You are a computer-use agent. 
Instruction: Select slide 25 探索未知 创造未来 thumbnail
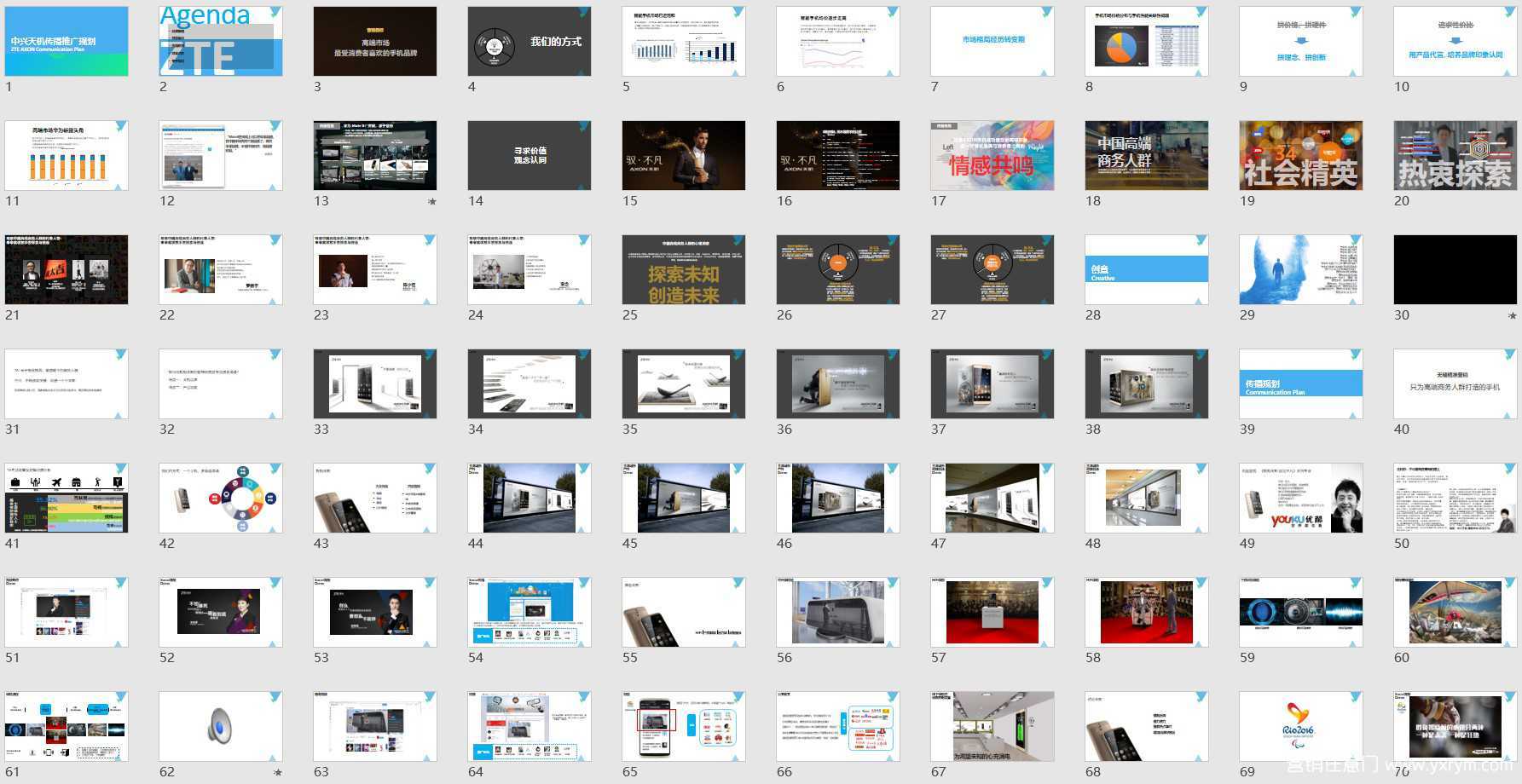[x=684, y=269]
